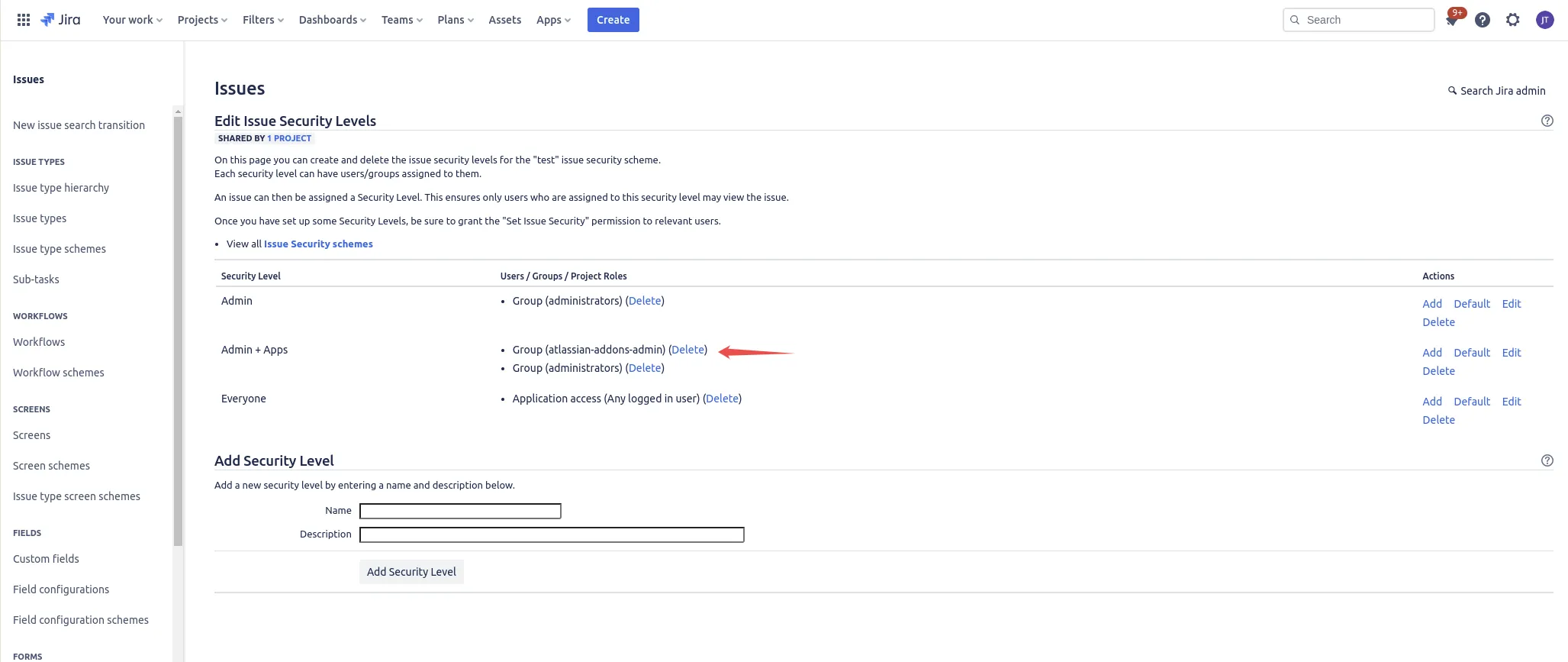This screenshot has width=1568, height=662.
Task: Delete the Admin + Apps security level
Action: (1438, 371)
